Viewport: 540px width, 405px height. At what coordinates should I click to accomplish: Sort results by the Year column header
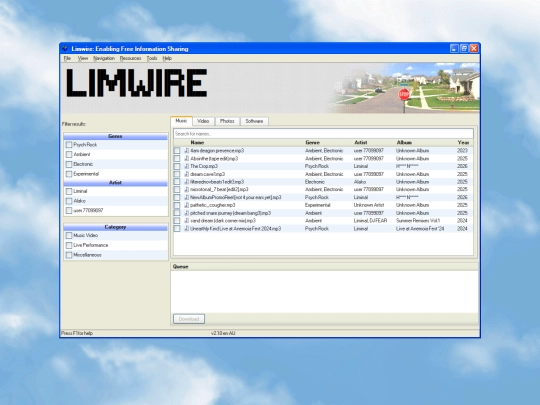[x=463, y=142]
